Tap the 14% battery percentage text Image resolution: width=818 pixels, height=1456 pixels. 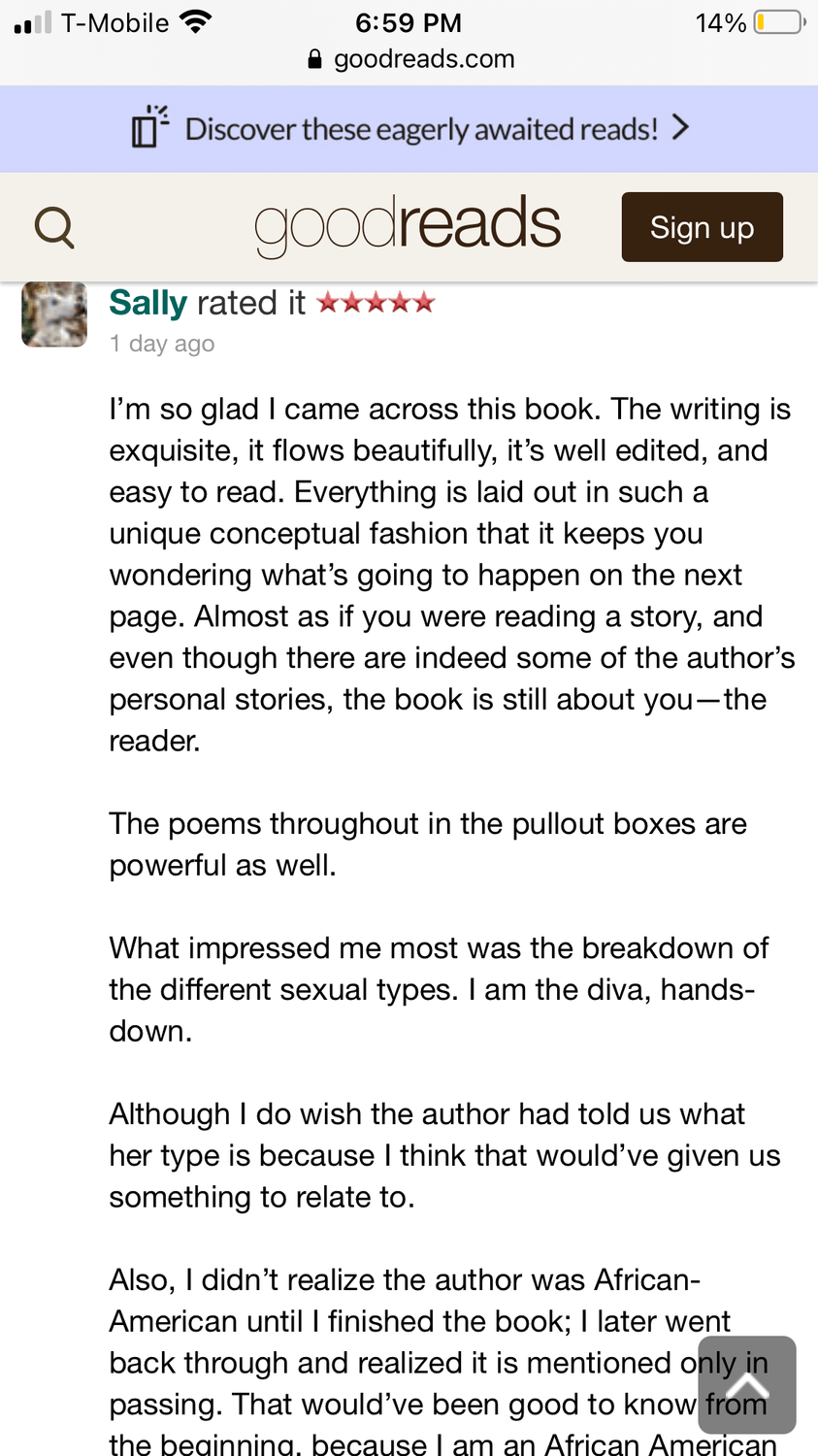(720, 22)
